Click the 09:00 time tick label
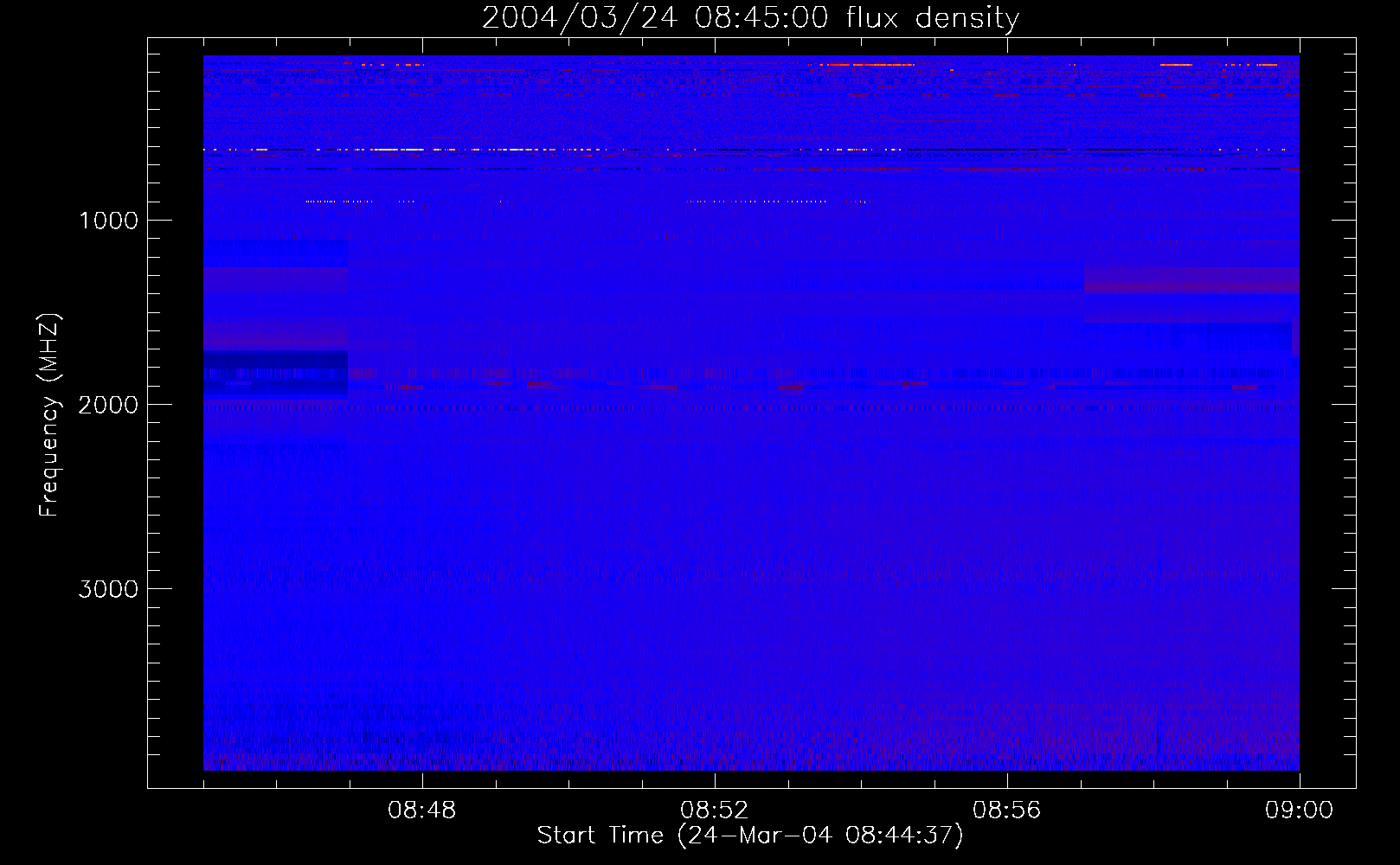 pyautogui.click(x=1300, y=811)
